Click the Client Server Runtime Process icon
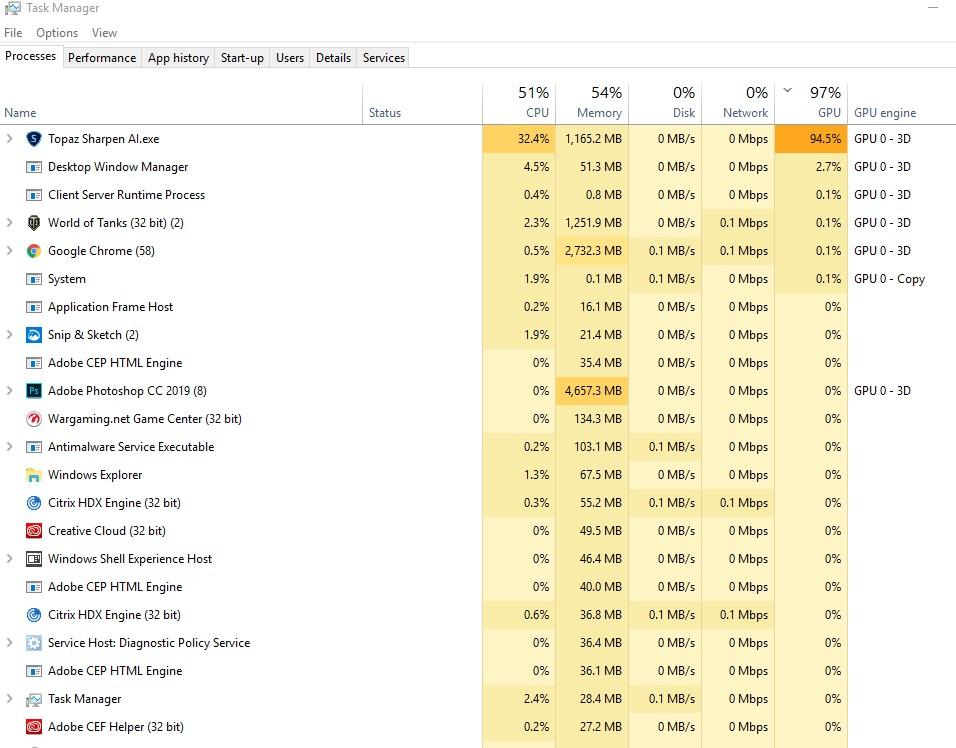956x748 pixels. click(x=34, y=195)
